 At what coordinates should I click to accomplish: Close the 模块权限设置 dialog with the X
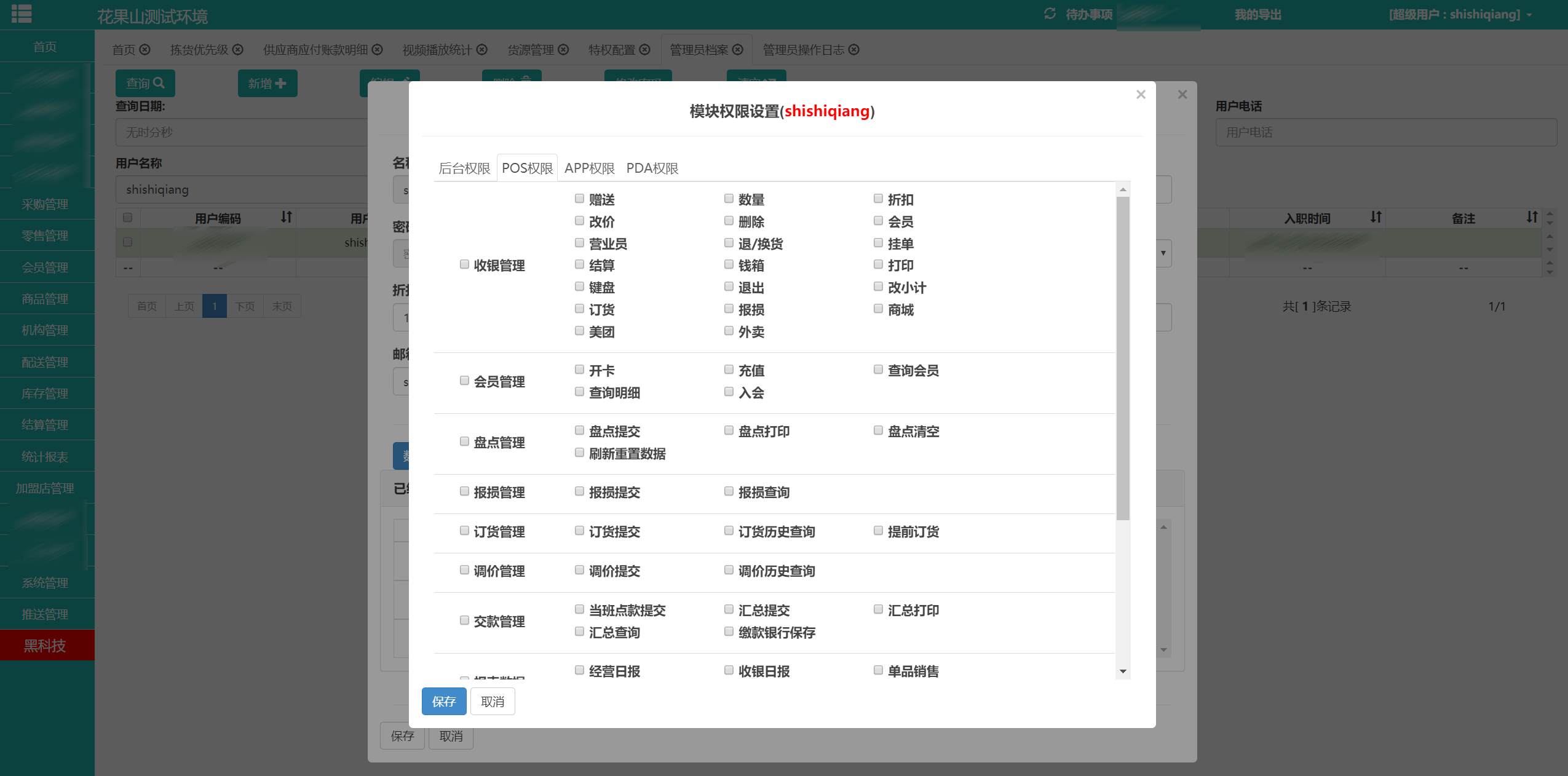coord(1141,94)
